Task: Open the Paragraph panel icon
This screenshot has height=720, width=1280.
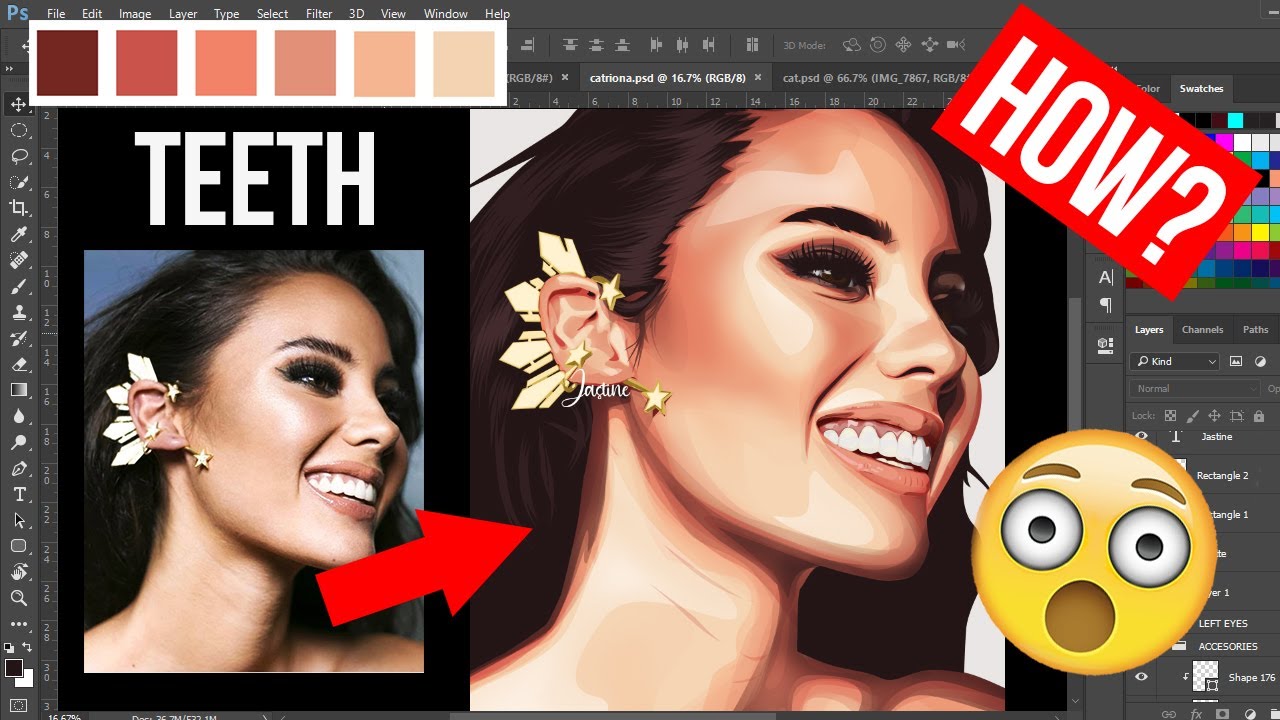Action: pyautogui.click(x=1106, y=305)
